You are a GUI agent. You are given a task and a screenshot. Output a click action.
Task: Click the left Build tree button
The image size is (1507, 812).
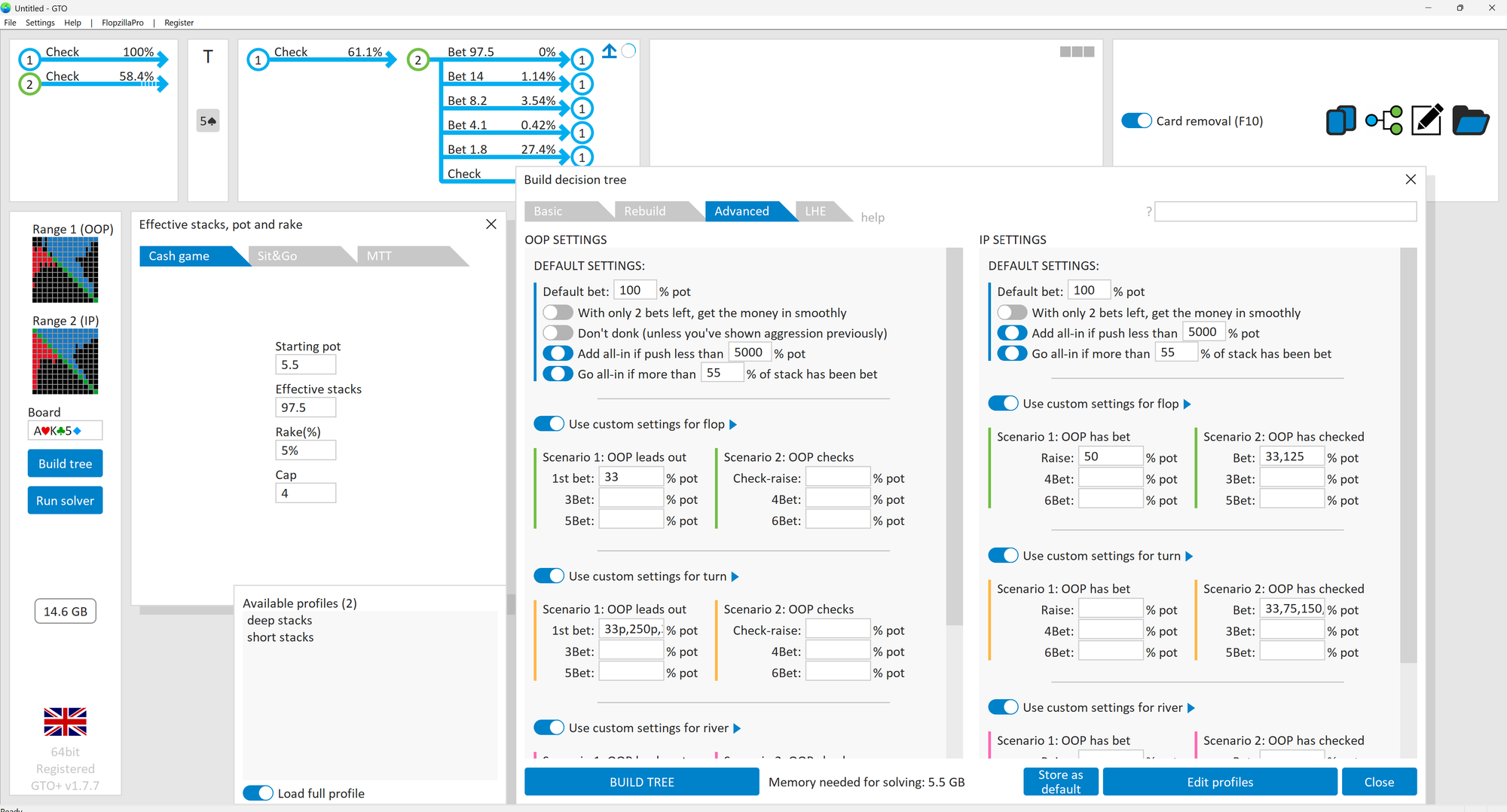[x=65, y=463]
